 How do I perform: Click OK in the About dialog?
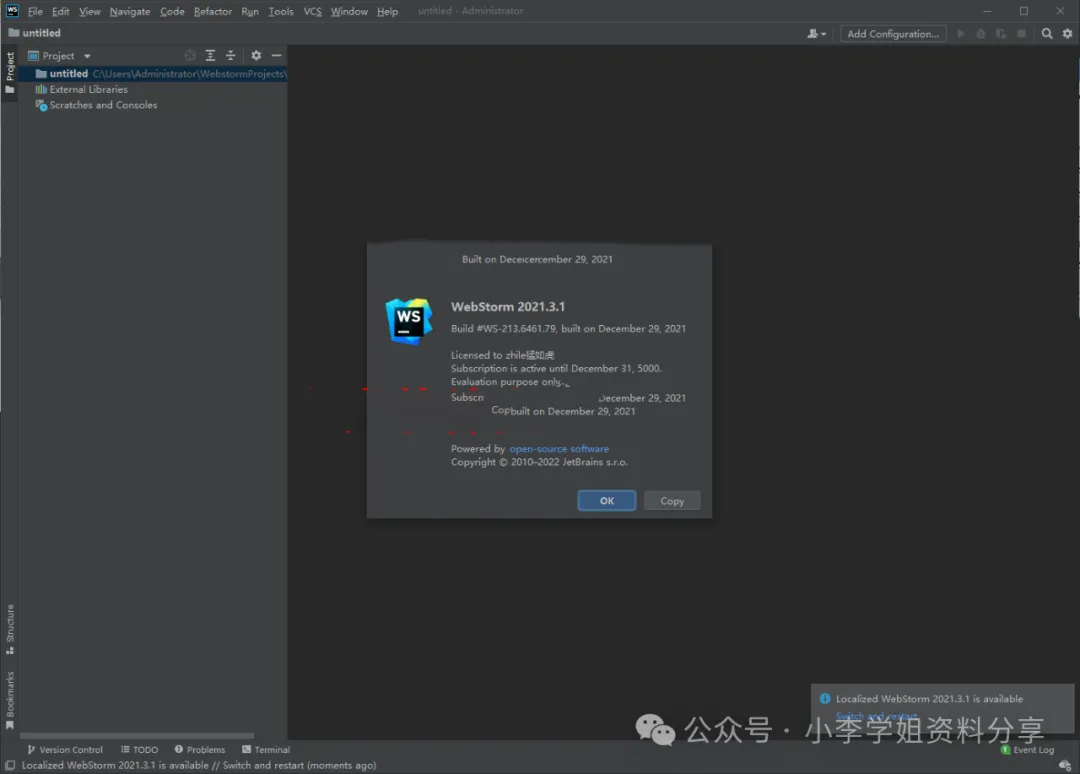coord(606,501)
